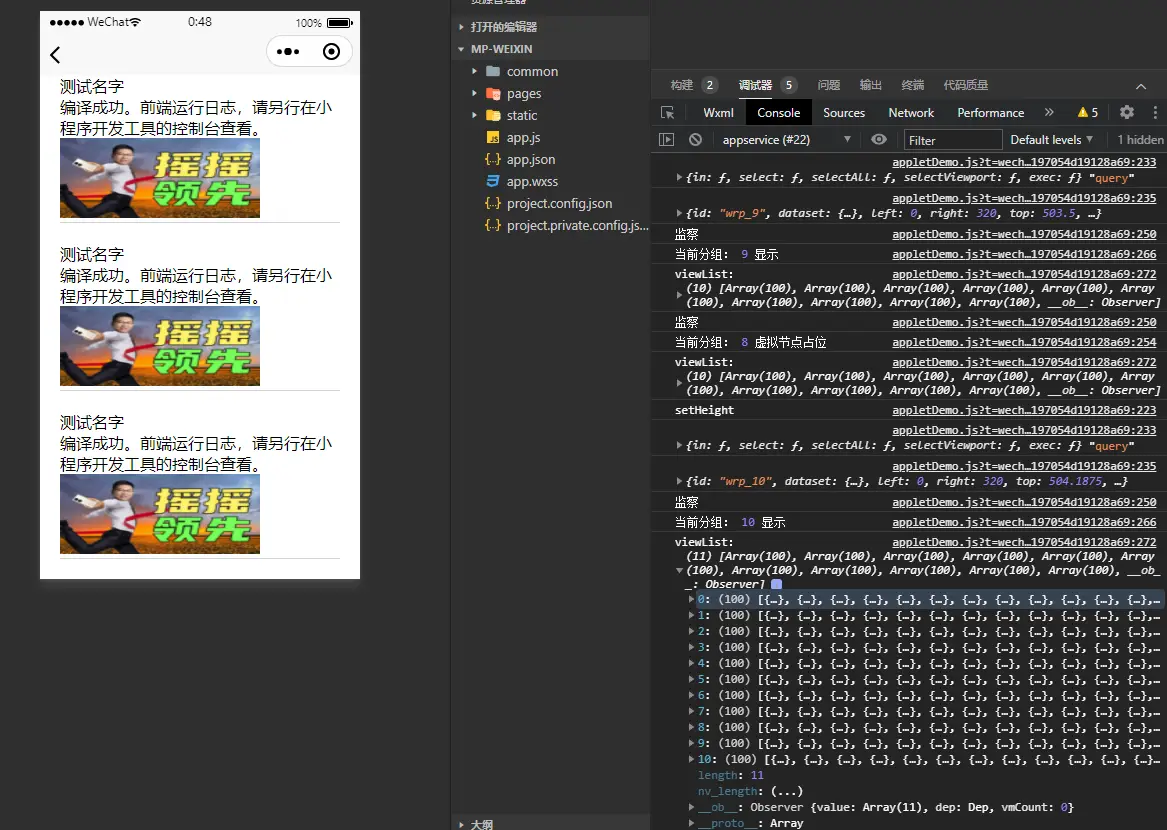
Task: Open the mini program three-dots menu
Action: (288, 51)
